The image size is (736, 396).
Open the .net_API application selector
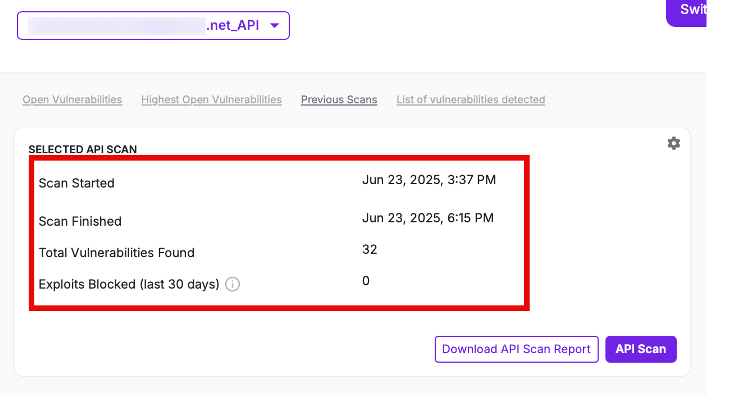[153, 25]
